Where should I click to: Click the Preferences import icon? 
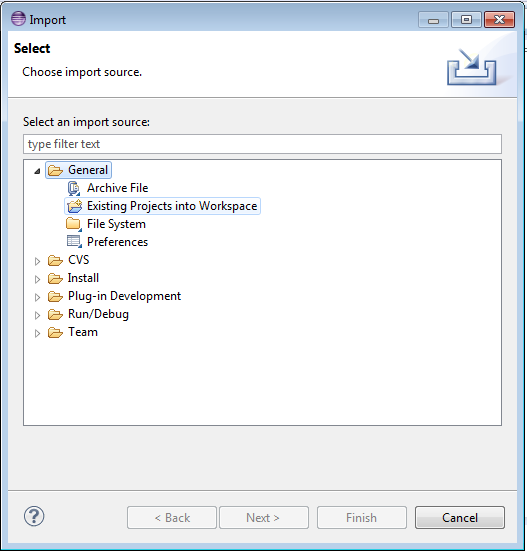pyautogui.click(x=74, y=242)
